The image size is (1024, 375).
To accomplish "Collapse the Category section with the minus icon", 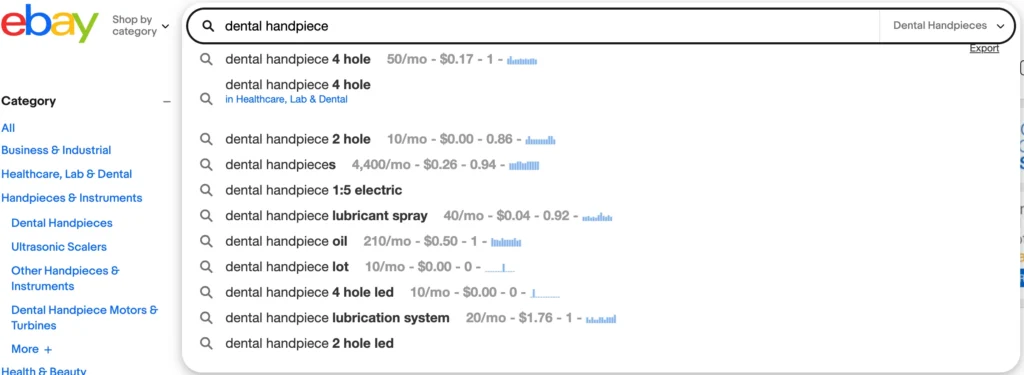I will [167, 102].
